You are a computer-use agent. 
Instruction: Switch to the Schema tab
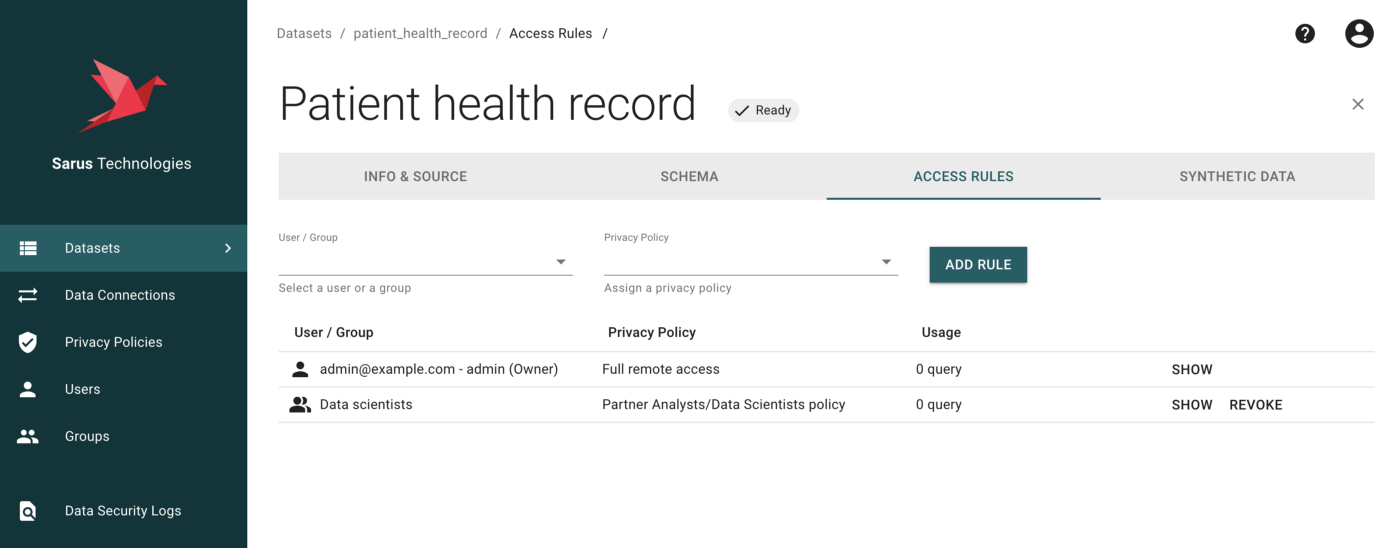pos(689,176)
